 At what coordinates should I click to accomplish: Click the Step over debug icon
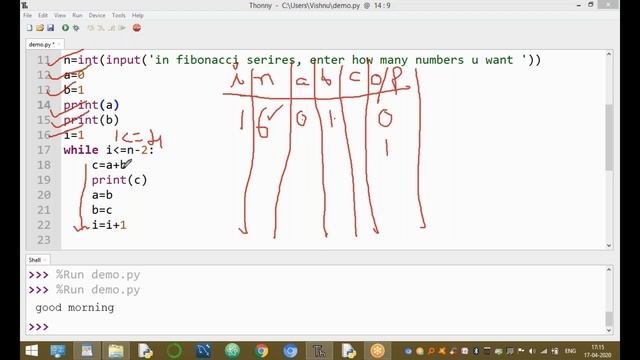pos(91,28)
